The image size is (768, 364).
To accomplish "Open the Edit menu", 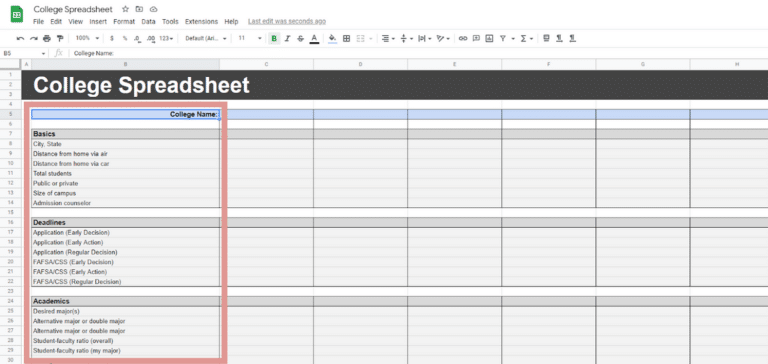I will [56, 22].
